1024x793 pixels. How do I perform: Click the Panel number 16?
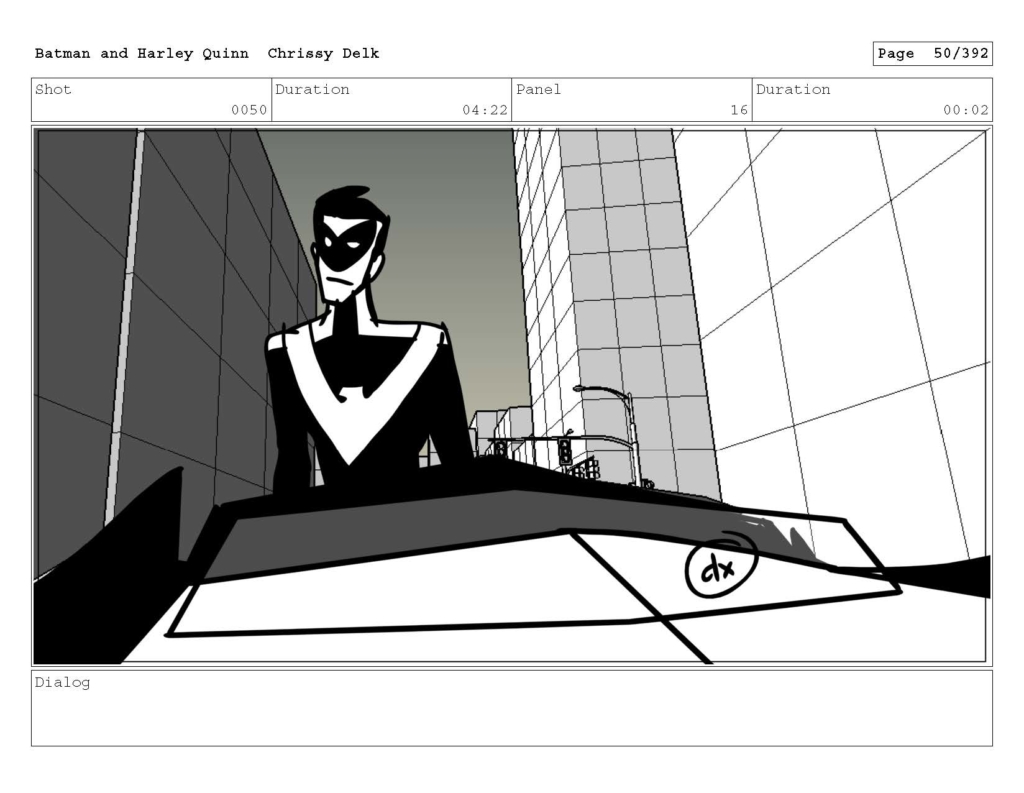point(739,110)
